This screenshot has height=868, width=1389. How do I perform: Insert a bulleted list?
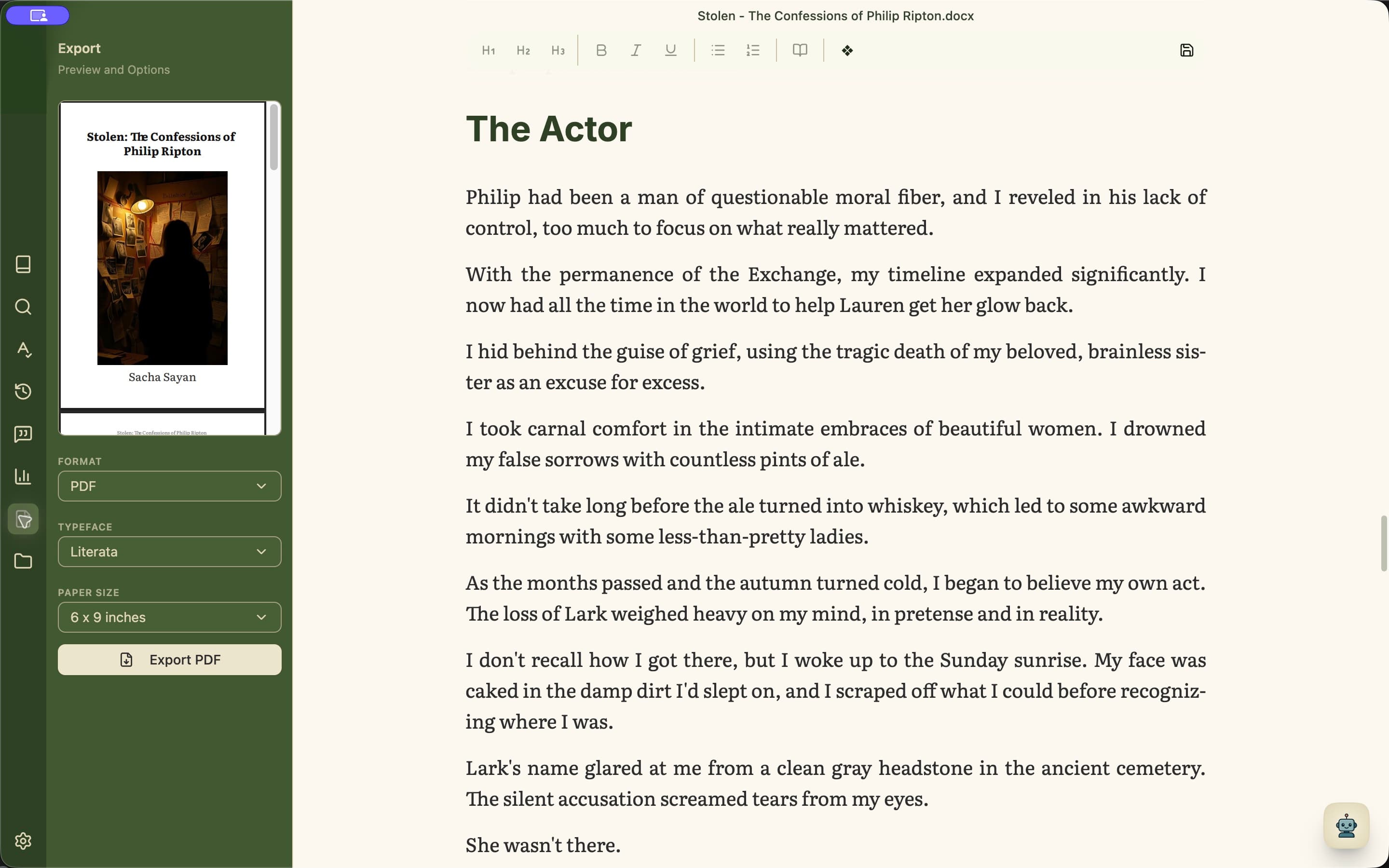coord(718,51)
